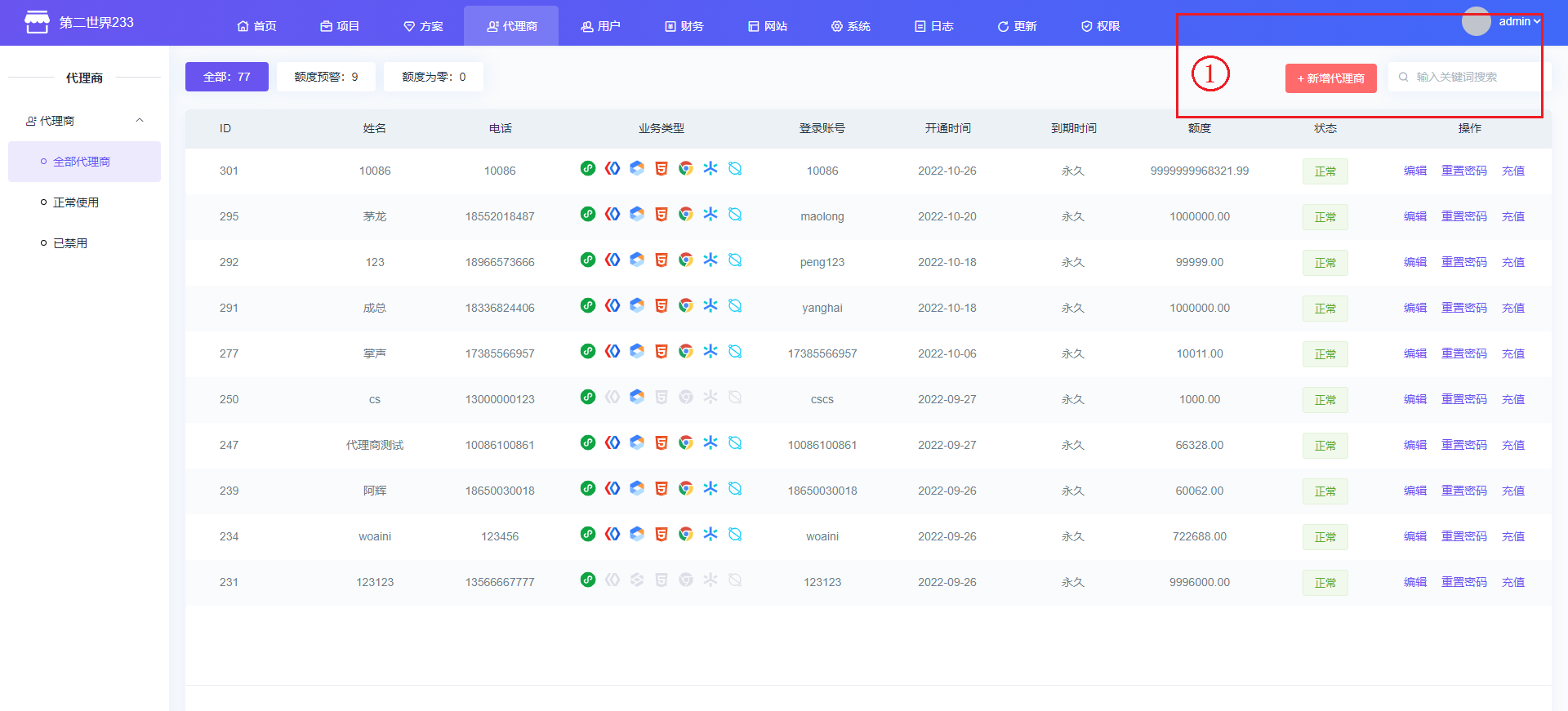1568x711 pixels.
Task: Focus the keyword search input
Action: click(x=1468, y=77)
